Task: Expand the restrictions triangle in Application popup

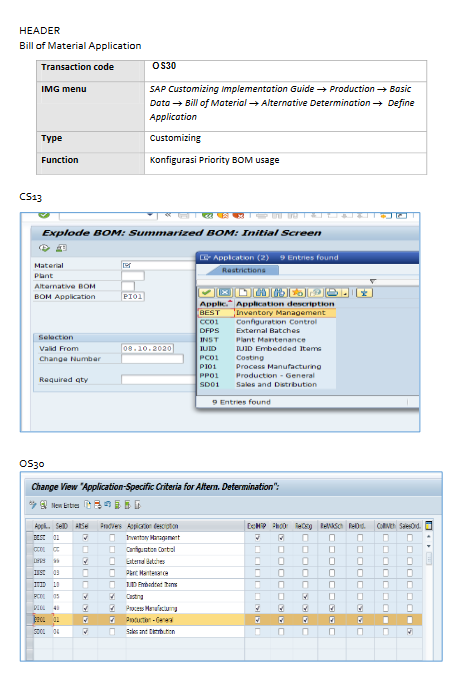Action: tap(373, 281)
